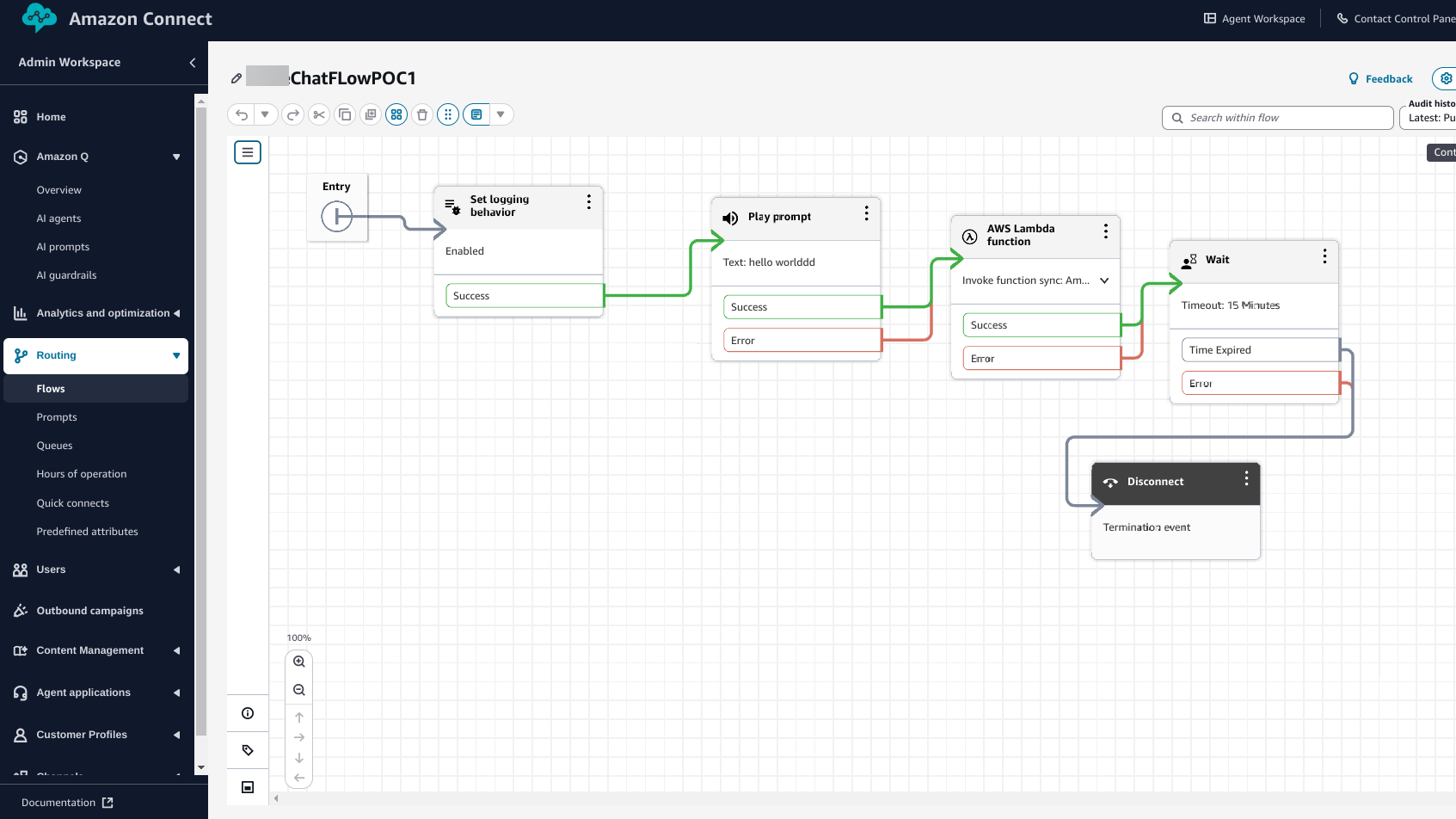The image size is (1456, 819).
Task: Click the redo arrow icon
Action: (293, 114)
